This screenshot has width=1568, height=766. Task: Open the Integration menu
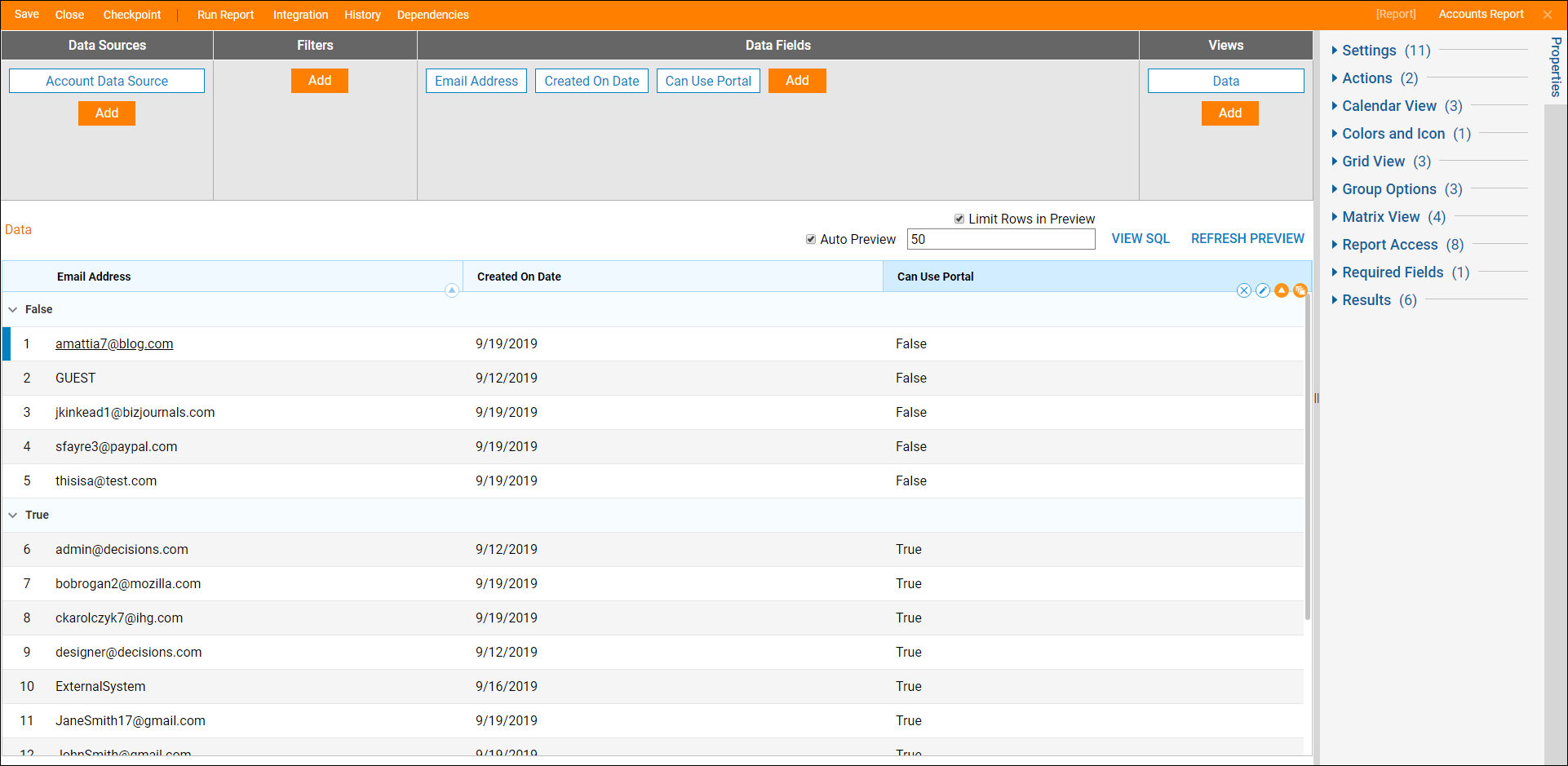300,15
